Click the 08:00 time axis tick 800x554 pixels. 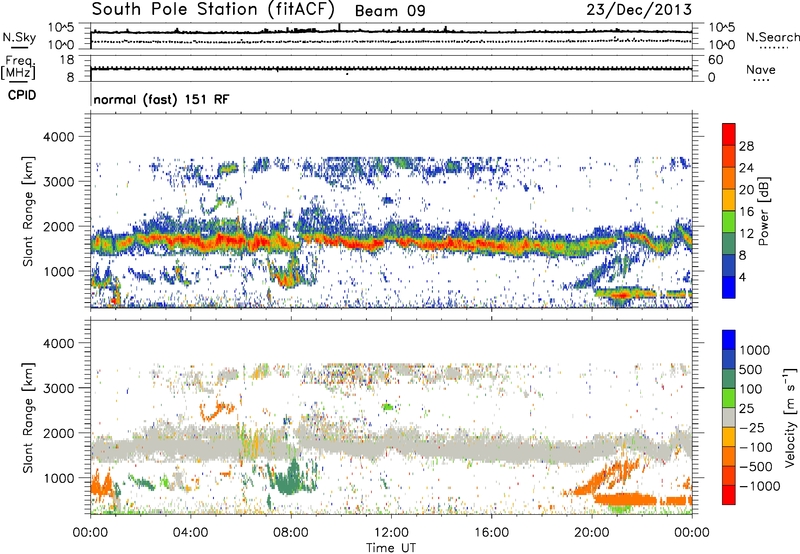click(290, 533)
